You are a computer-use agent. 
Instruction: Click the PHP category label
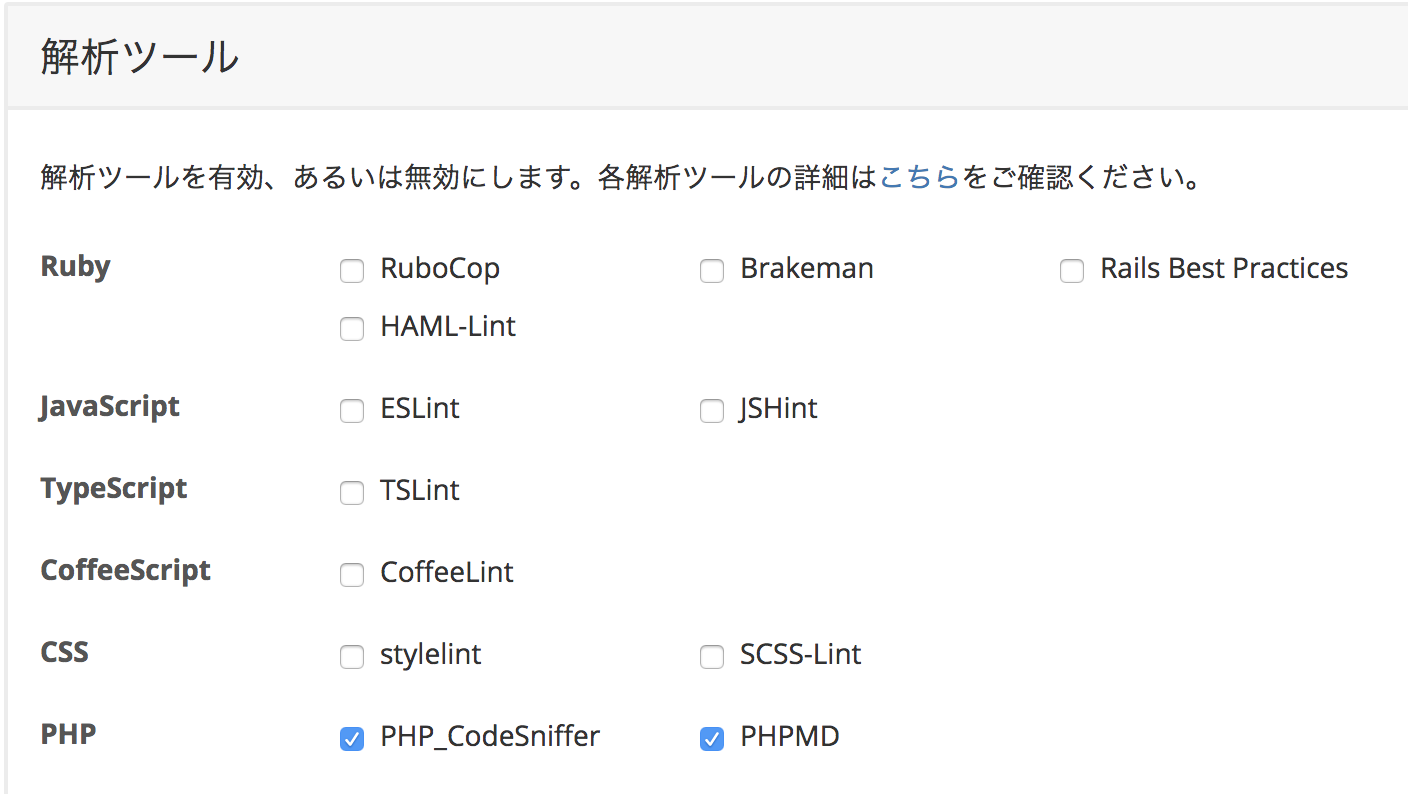69,734
